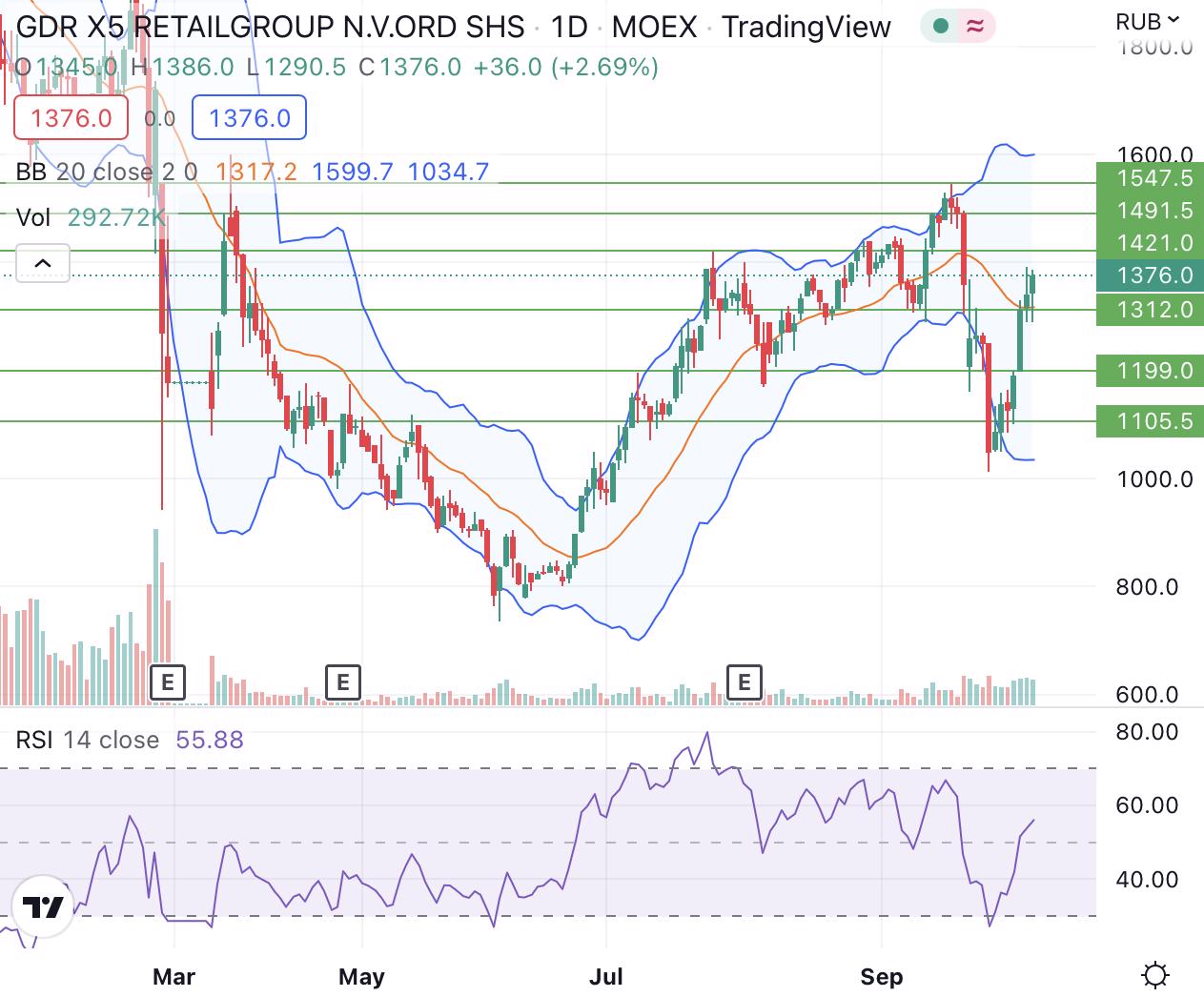
Task: Collapse the indicator legend with the chevron
Action: (42, 263)
